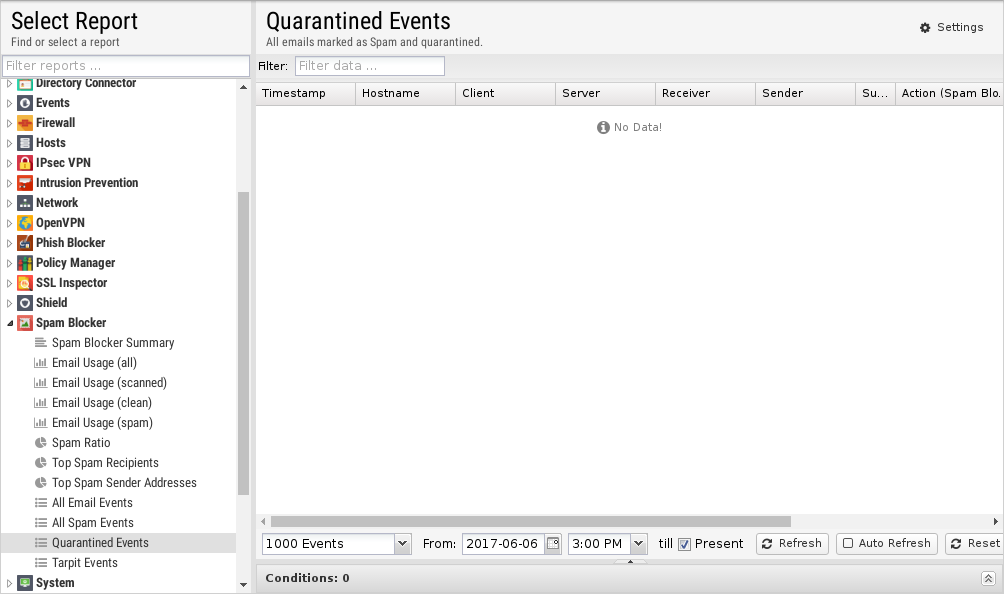This screenshot has height=594, width=1004.
Task: Select the Spam Ratio report
Action: (81, 443)
